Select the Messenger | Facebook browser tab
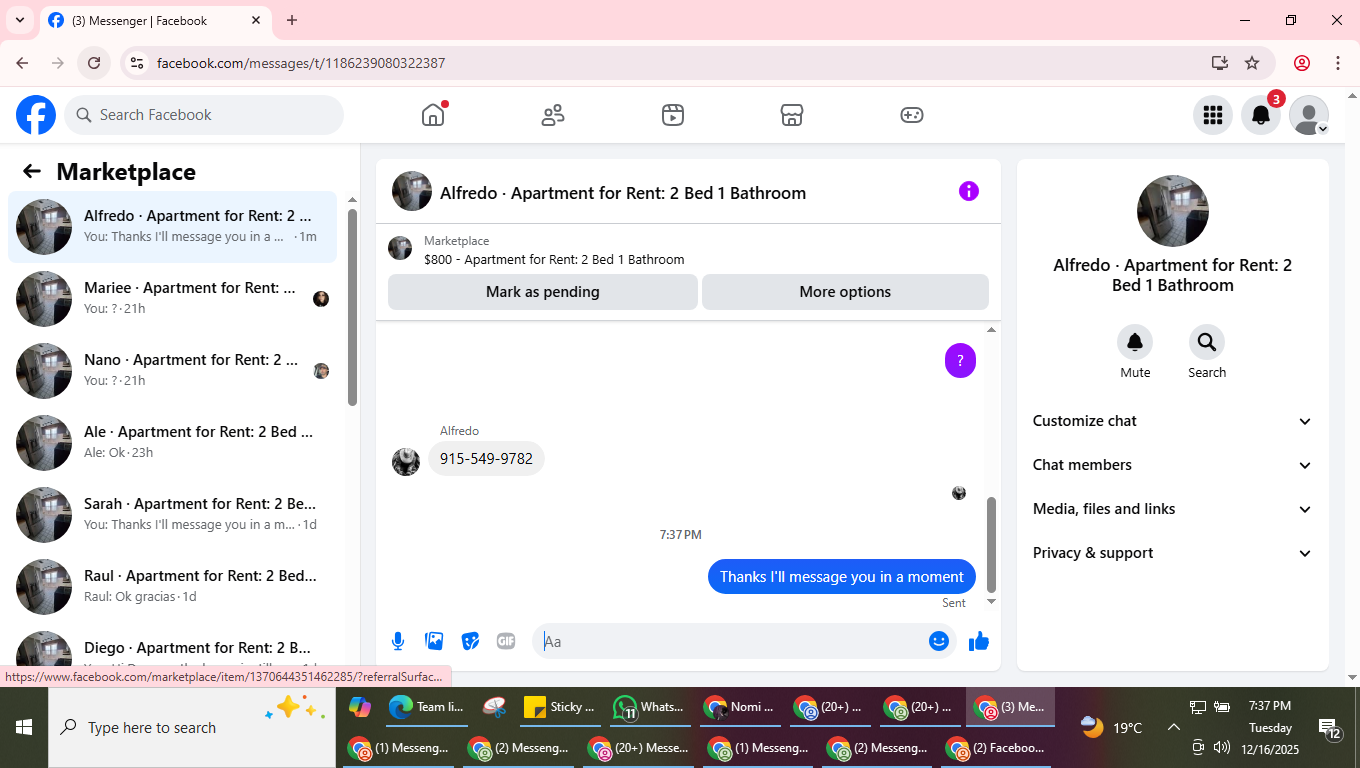 155,20
